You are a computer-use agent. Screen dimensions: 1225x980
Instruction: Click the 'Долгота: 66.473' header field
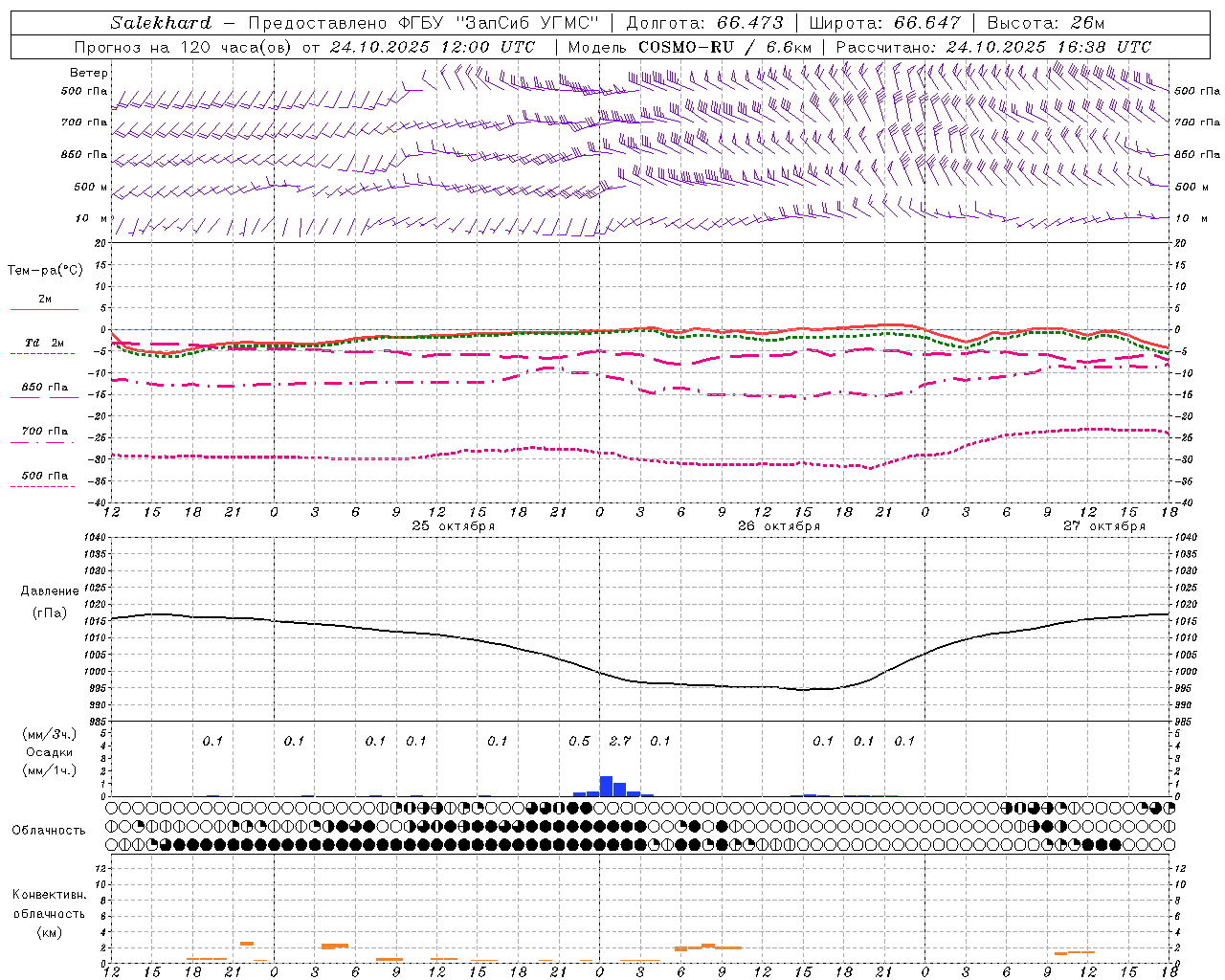point(703,23)
